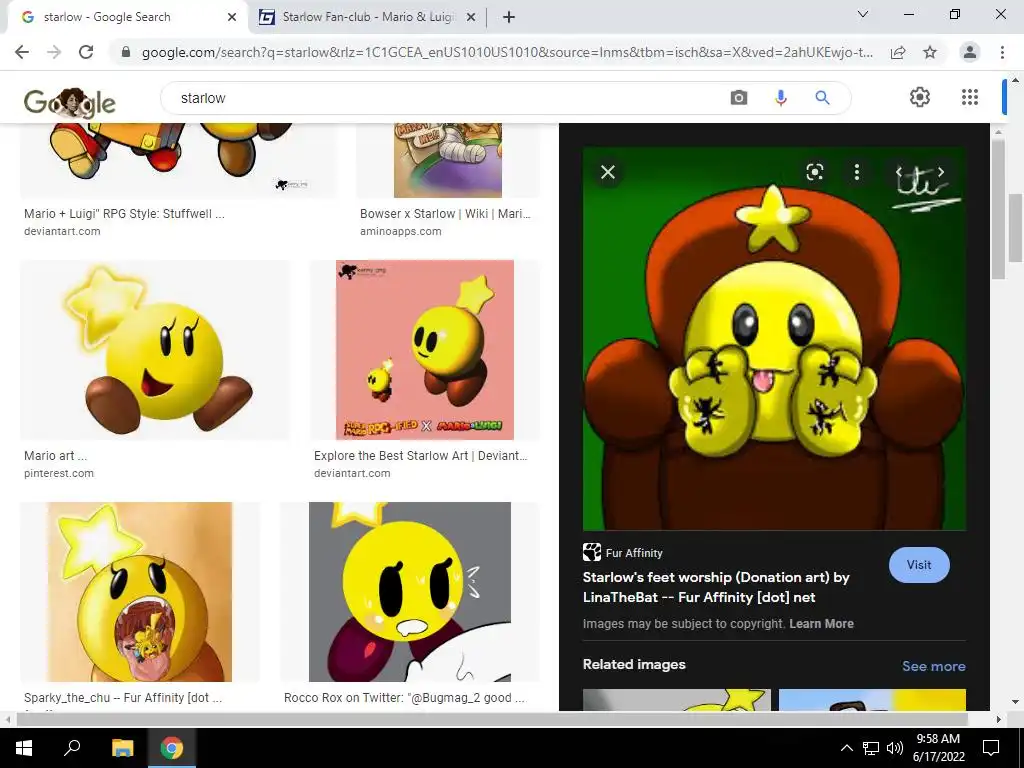The width and height of the screenshot is (1024, 768).
Task: Click the Mario + Luigi RPG Style caption
Action: (124, 214)
